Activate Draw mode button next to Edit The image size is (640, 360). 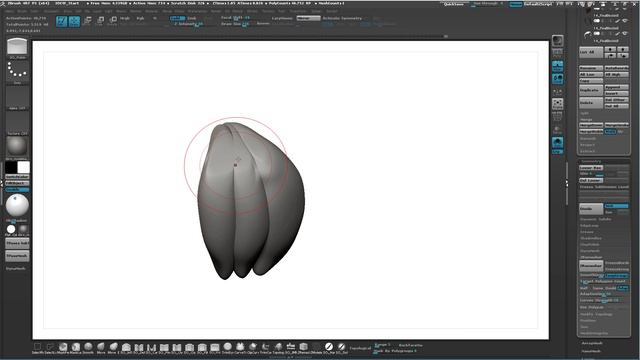74,21
